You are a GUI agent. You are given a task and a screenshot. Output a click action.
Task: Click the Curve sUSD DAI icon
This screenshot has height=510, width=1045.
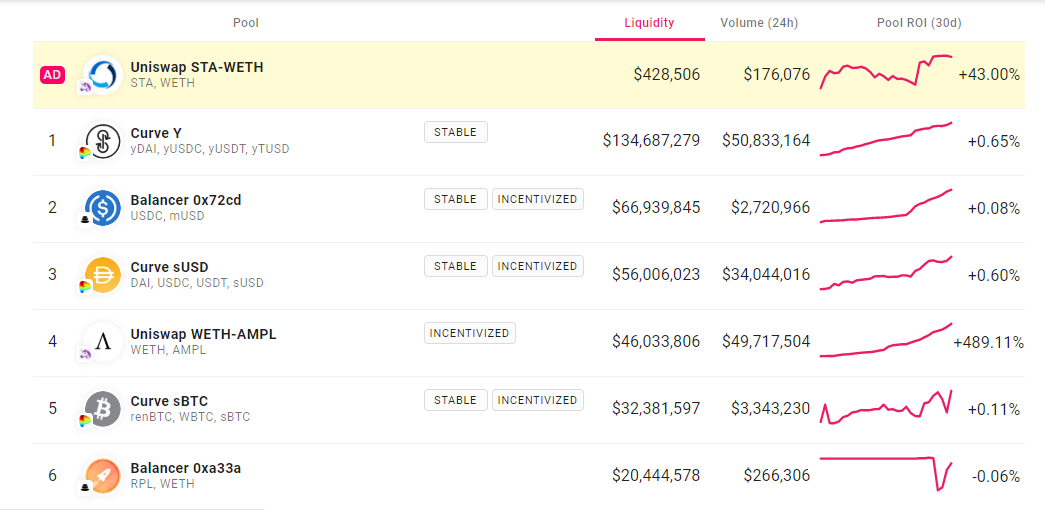coord(103,275)
